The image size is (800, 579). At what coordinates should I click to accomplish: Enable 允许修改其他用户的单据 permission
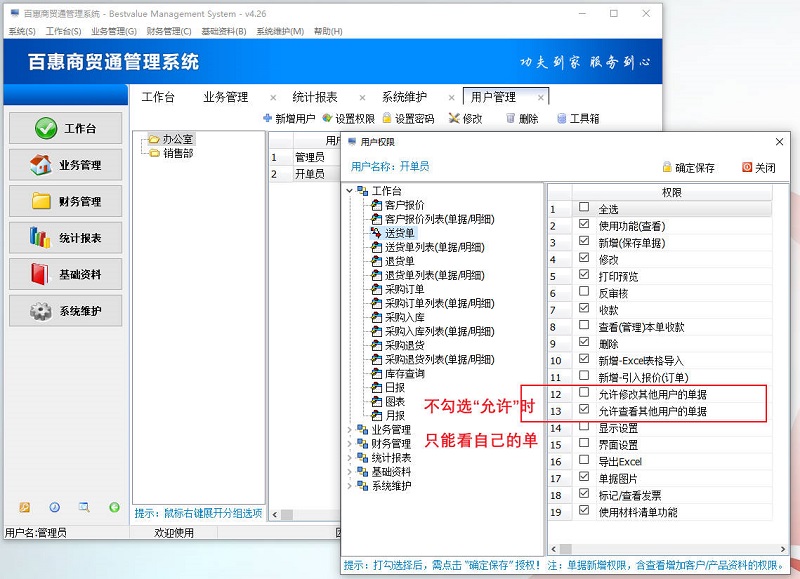[x=584, y=392]
